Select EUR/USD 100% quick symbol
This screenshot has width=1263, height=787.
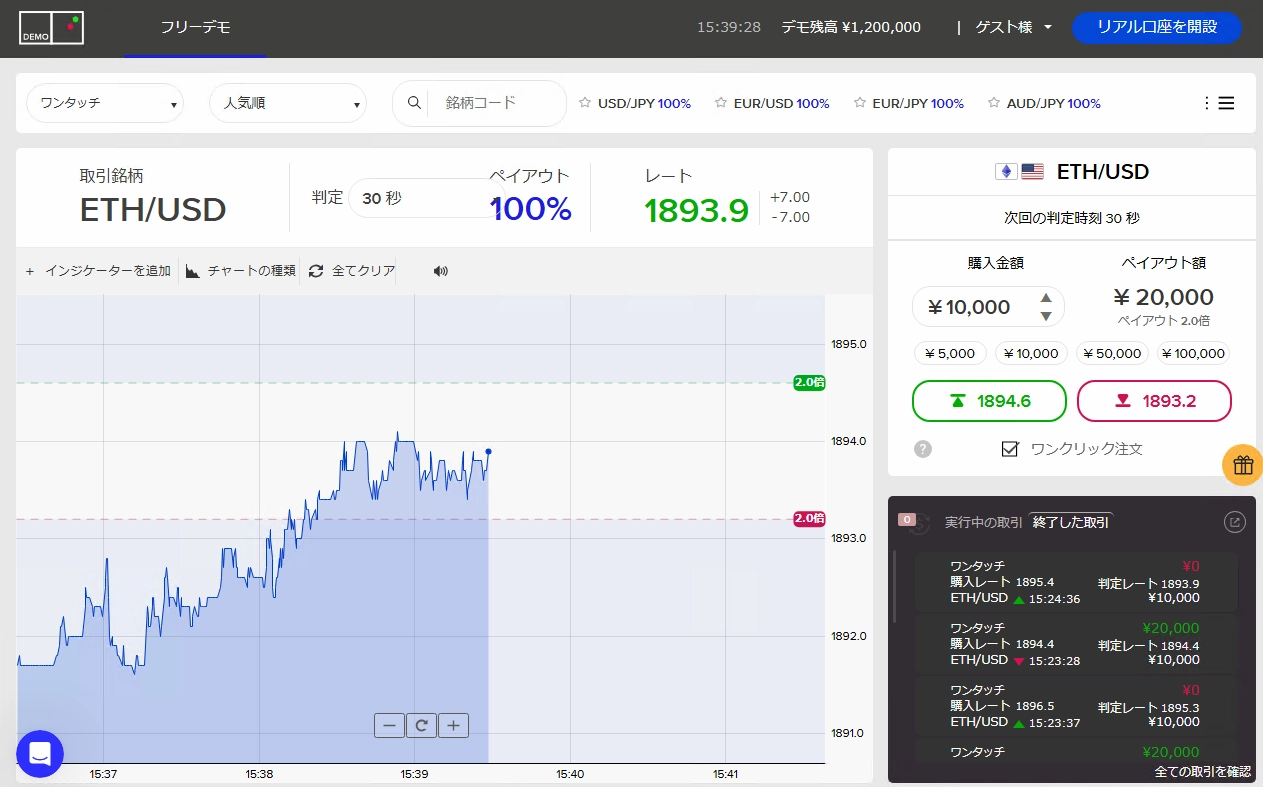[781, 103]
